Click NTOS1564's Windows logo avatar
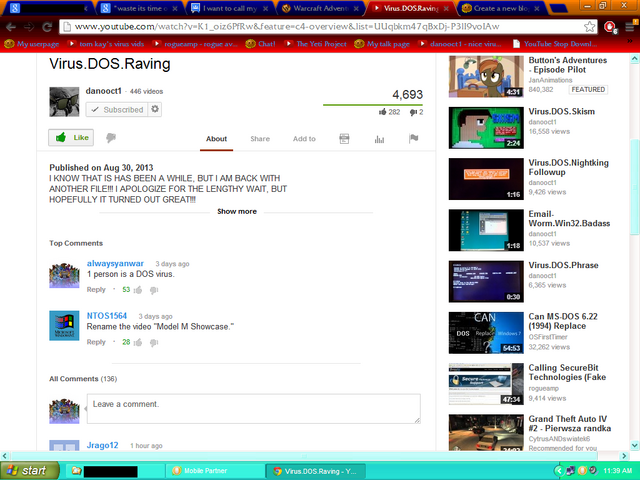The height and width of the screenshot is (480, 640). [64, 325]
